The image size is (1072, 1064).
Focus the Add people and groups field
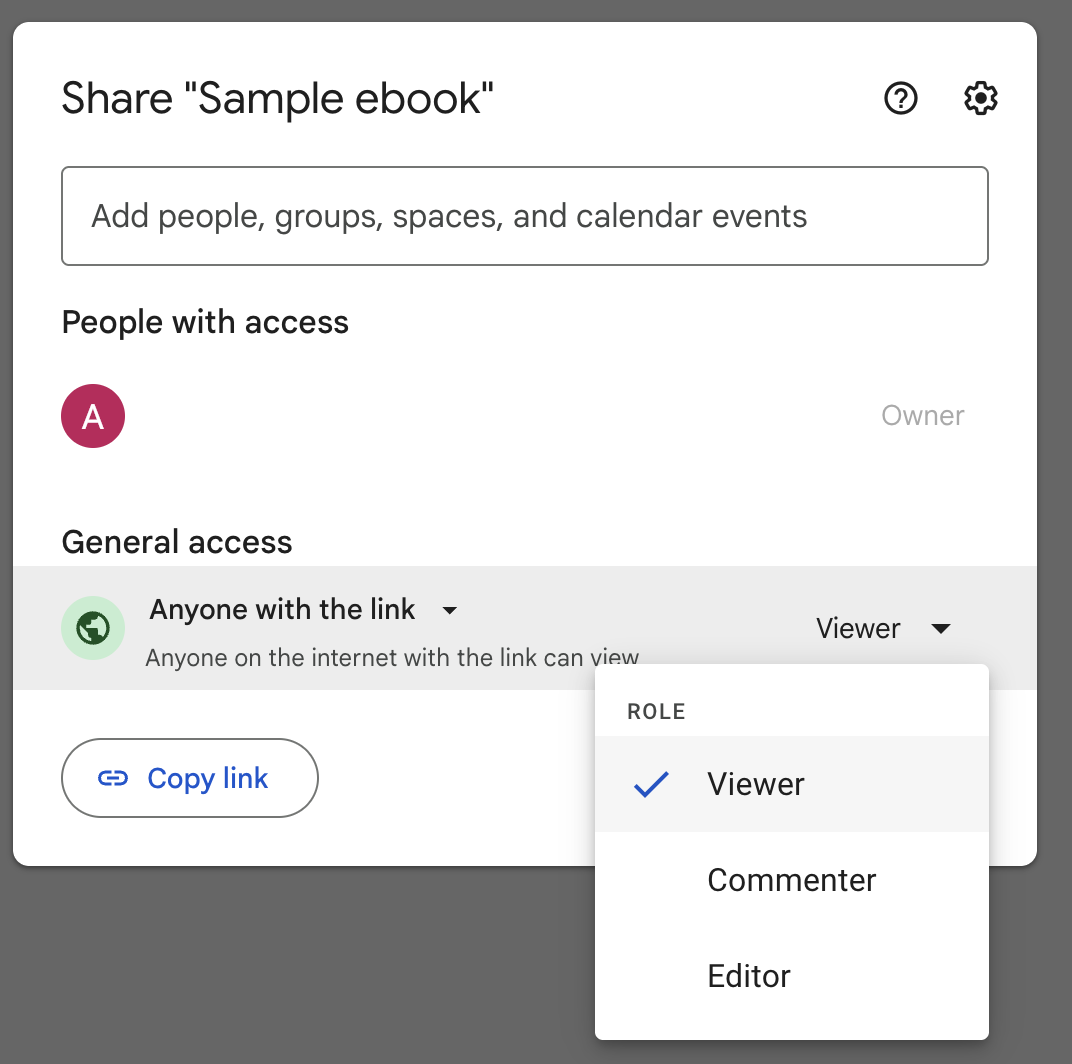[x=524, y=216]
